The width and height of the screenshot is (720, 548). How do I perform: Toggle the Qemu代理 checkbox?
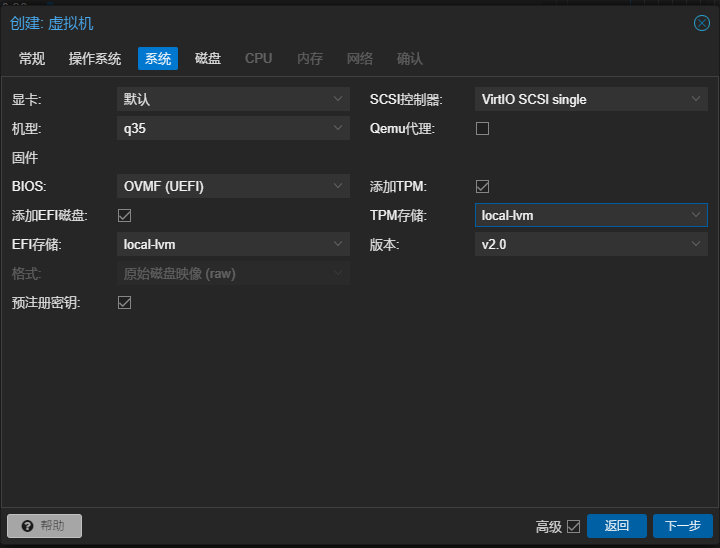482,128
